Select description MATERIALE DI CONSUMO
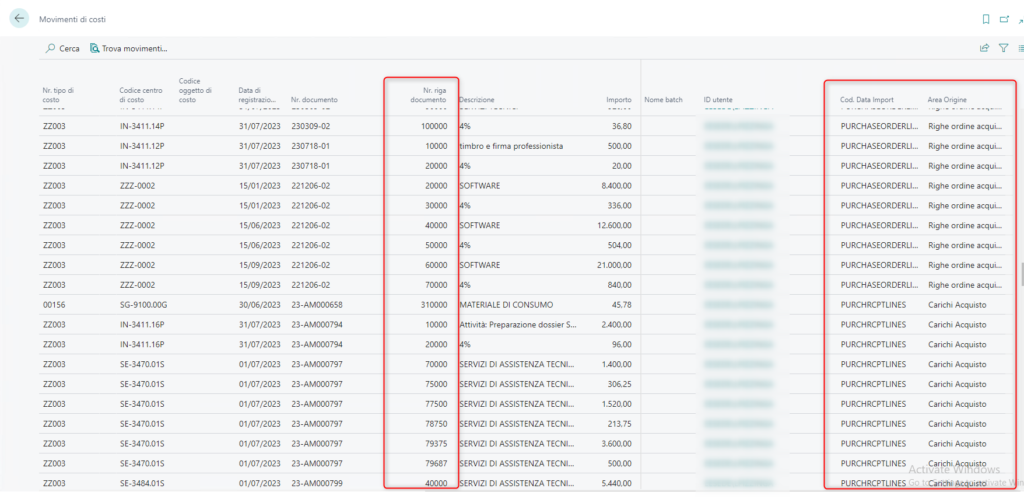Viewport: 1024px width, 499px height. [506, 305]
